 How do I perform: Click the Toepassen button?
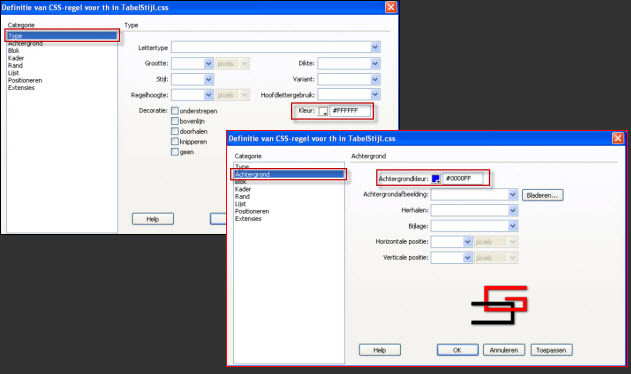click(551, 350)
